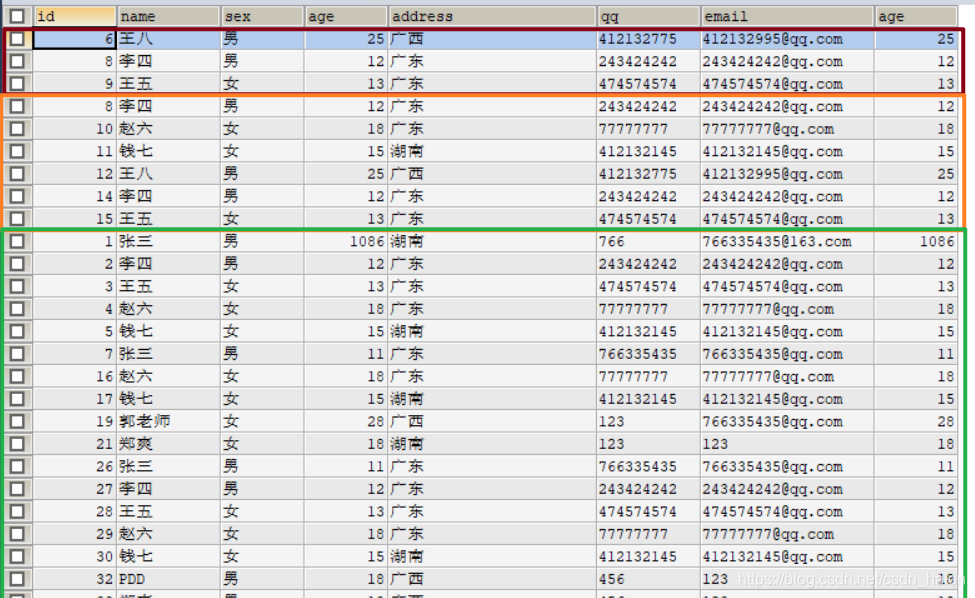The height and width of the screenshot is (598, 975).
Task: Check the box for row id 6
Action: coord(17,39)
